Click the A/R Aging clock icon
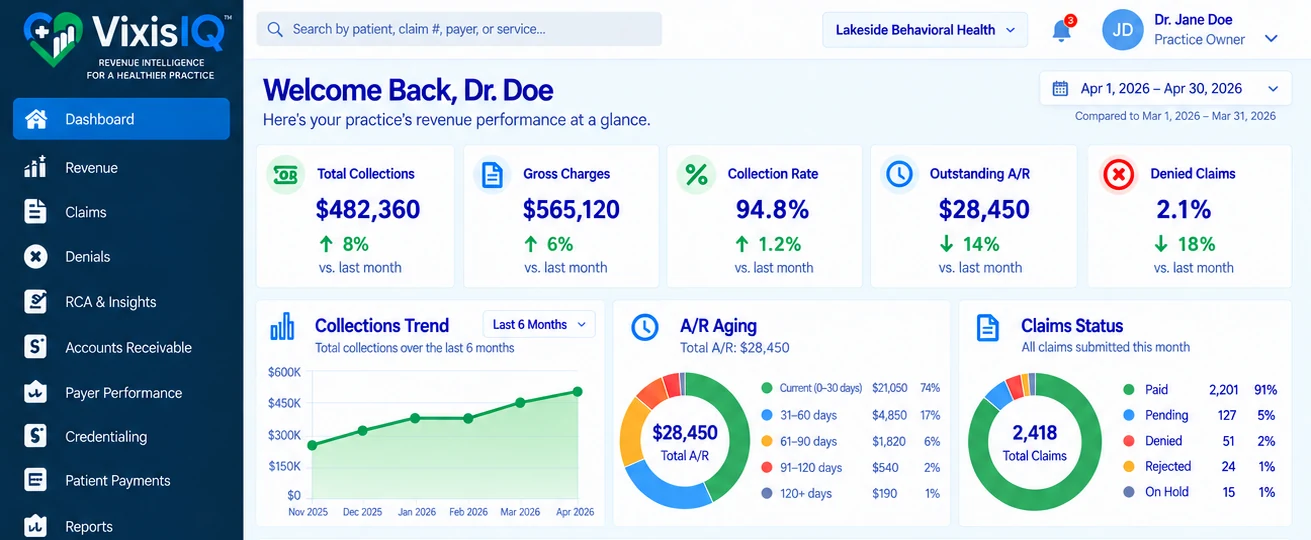1311x540 pixels. (x=645, y=327)
